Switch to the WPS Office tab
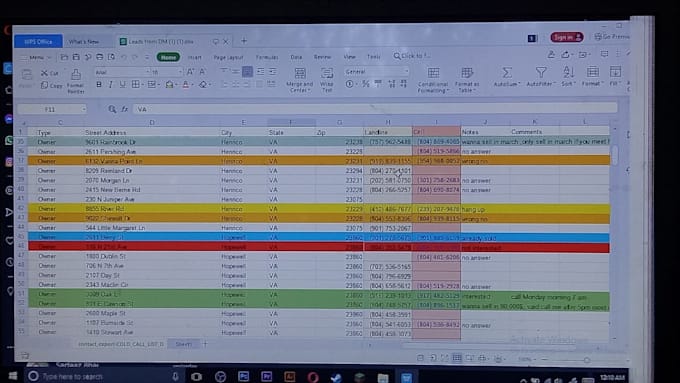 coord(38,42)
